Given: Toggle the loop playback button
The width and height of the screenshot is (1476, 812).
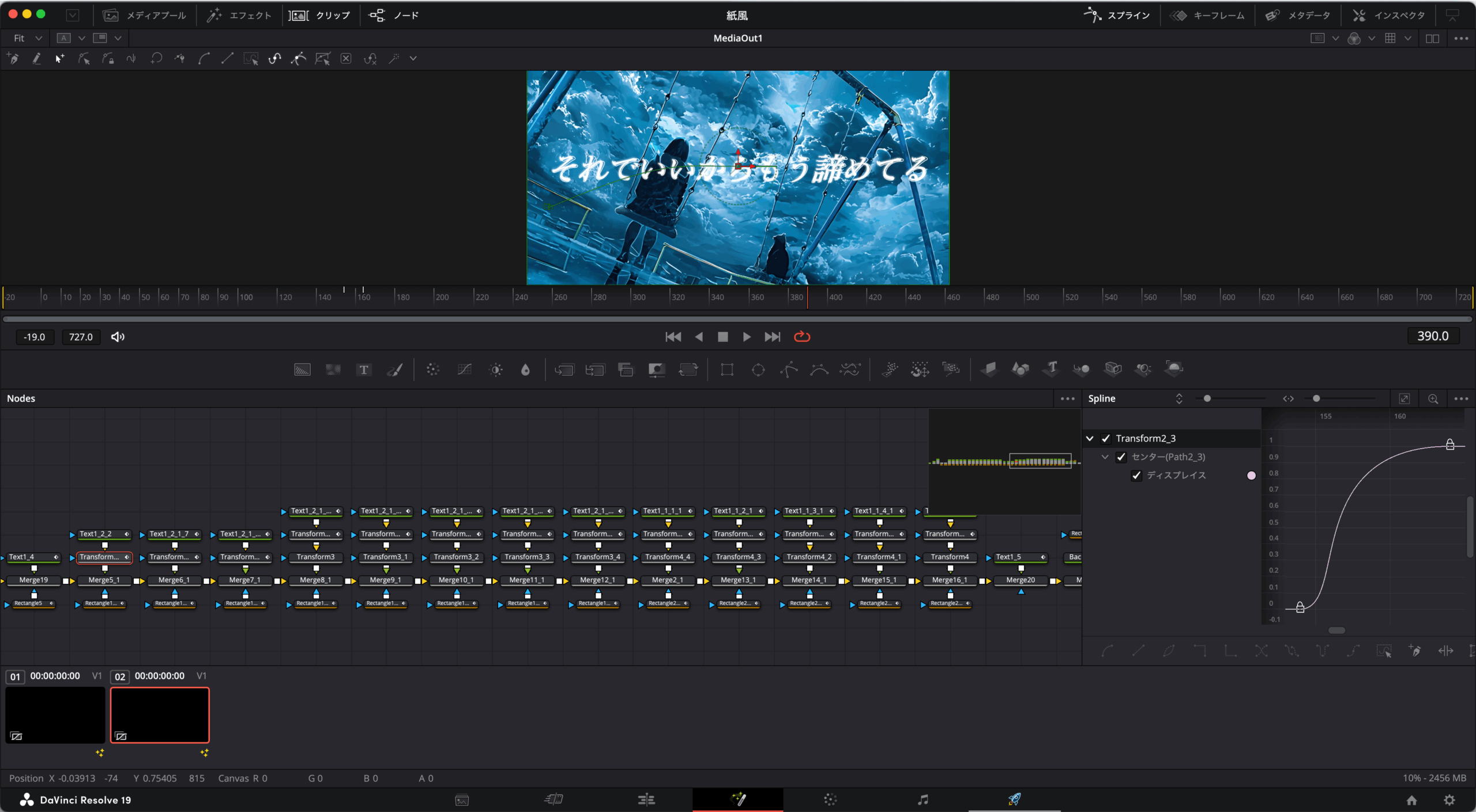Looking at the screenshot, I should coord(802,337).
